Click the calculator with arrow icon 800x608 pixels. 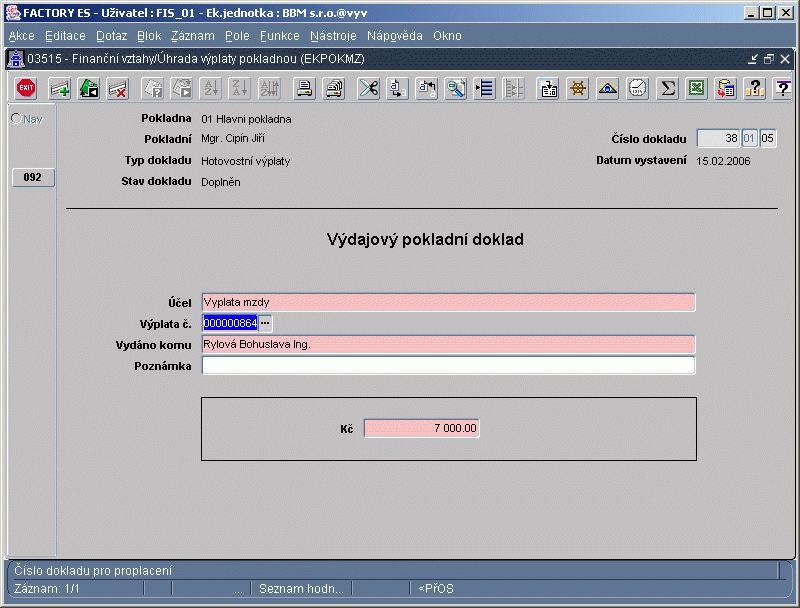pos(549,88)
